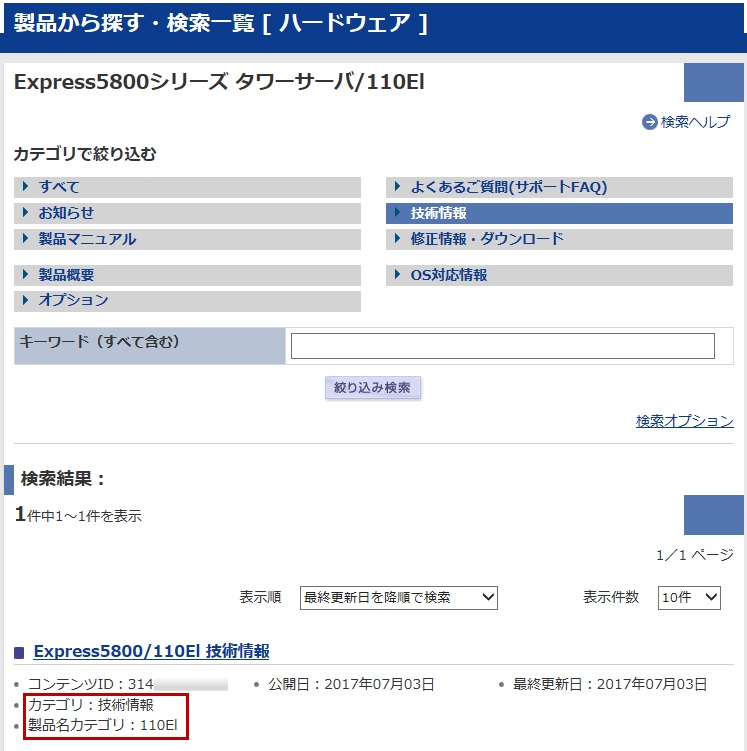Click the triangle icon beside 製品概要
The height and width of the screenshot is (751, 747).
[x=25, y=274]
